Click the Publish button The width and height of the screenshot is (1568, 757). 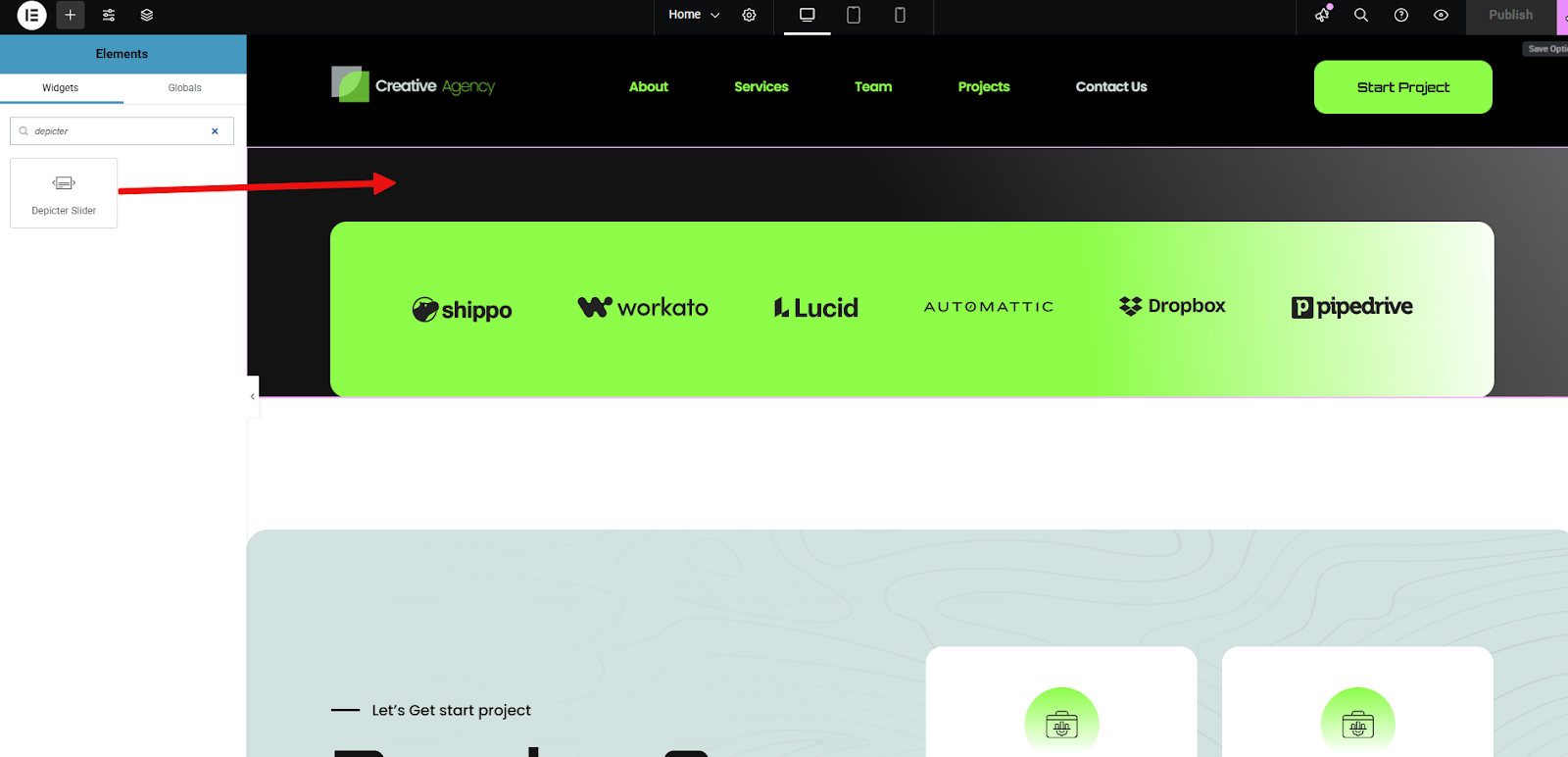pos(1510,16)
